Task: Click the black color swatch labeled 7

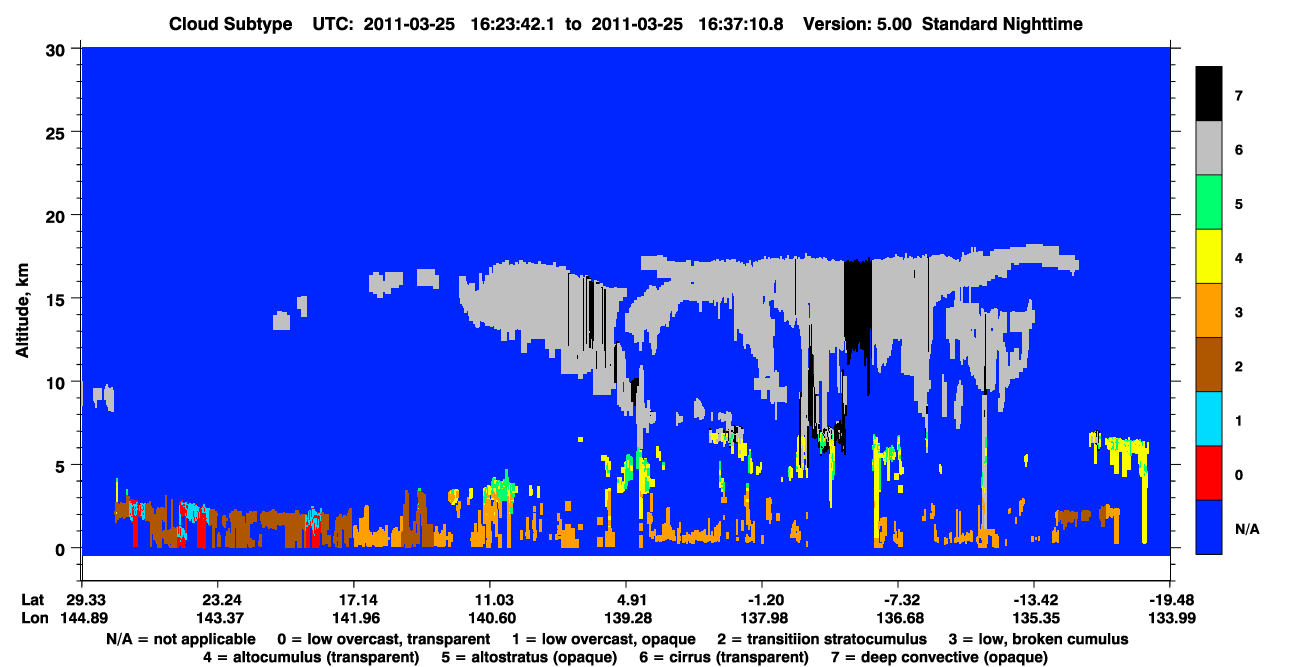Action: pos(1209,94)
